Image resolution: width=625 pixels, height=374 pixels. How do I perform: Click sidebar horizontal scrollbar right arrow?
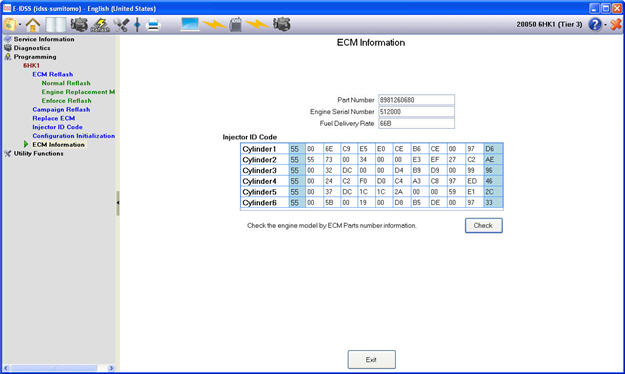111,368
